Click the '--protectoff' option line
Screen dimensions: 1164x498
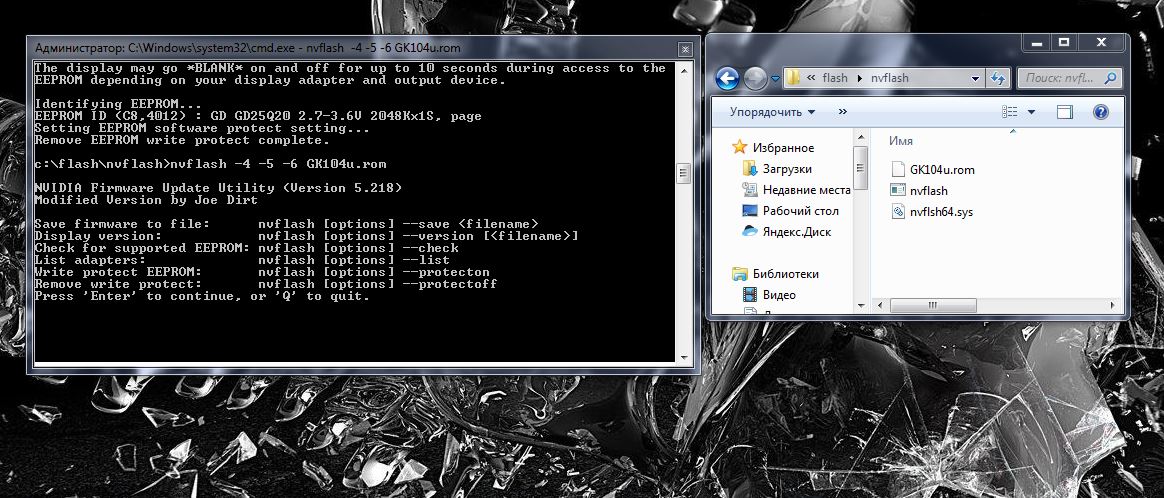click(x=266, y=284)
